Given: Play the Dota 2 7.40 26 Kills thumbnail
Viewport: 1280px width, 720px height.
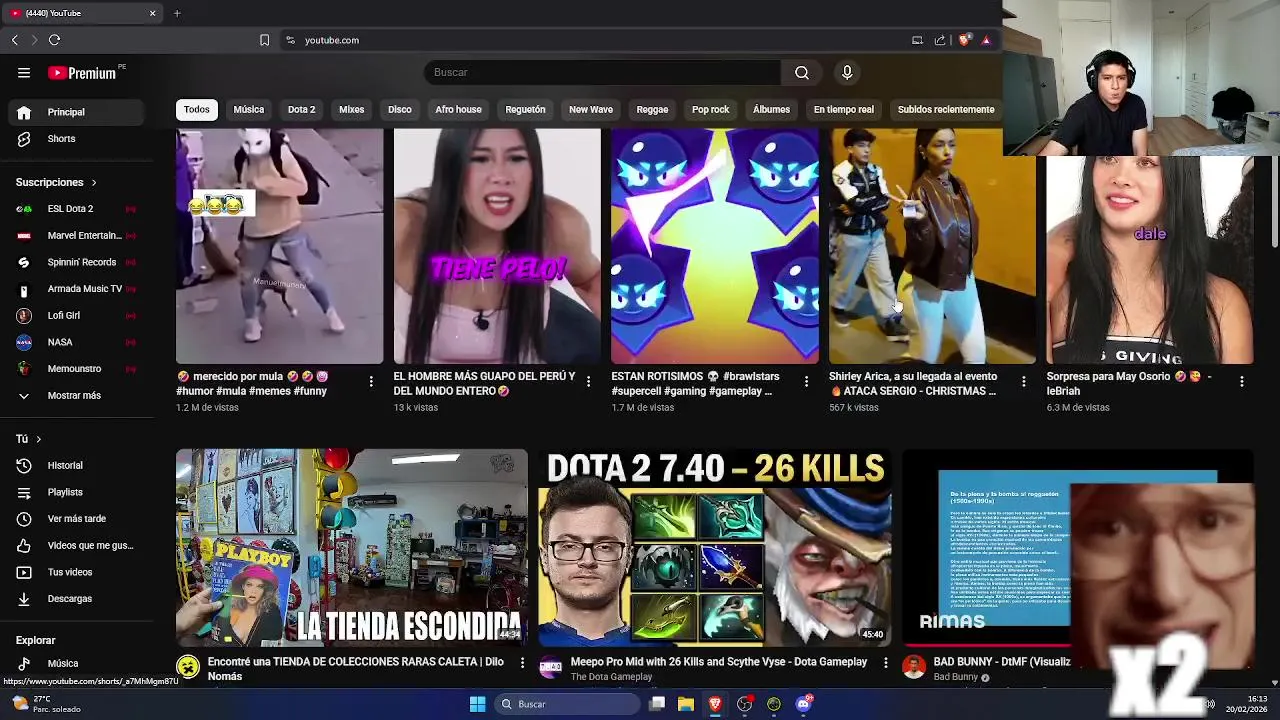Looking at the screenshot, I should (x=714, y=547).
